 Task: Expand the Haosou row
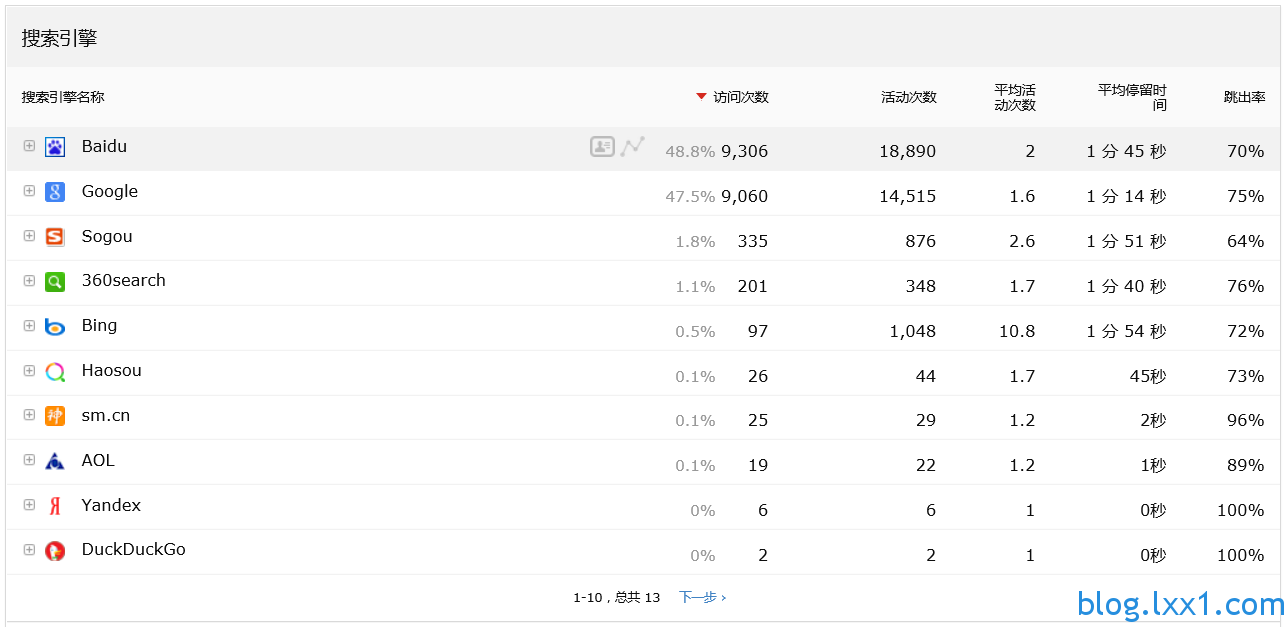(x=29, y=370)
